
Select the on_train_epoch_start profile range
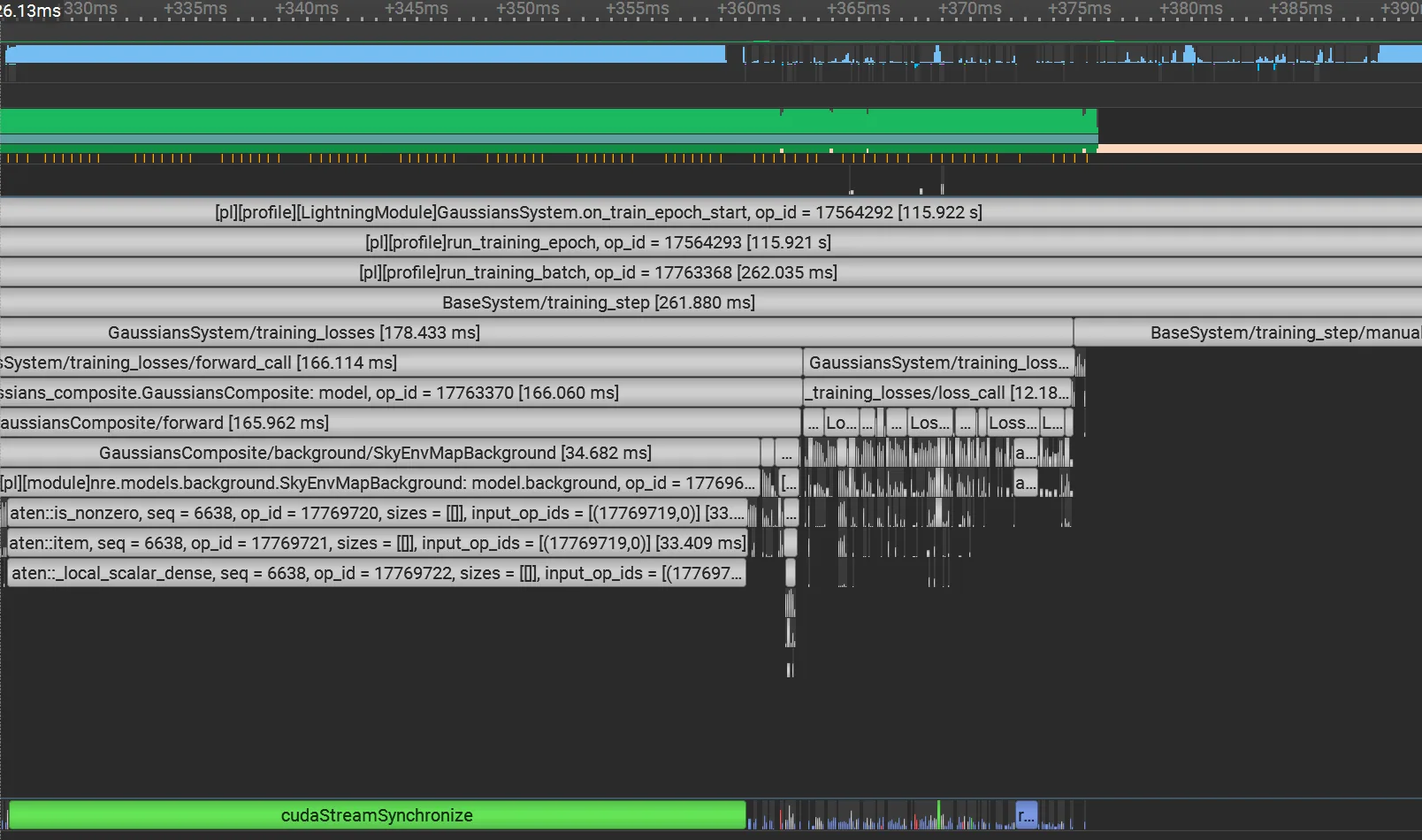pyautogui.click(x=711, y=212)
